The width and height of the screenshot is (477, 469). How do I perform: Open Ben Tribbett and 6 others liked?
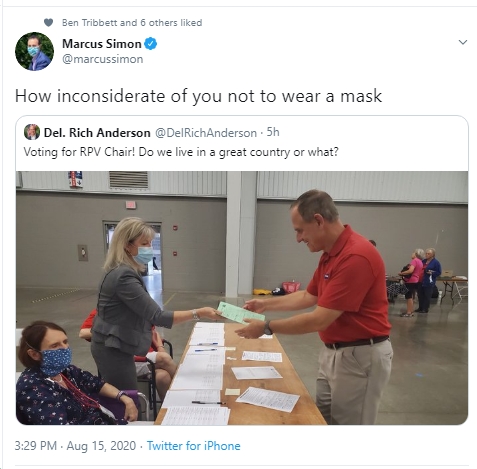(x=132, y=23)
